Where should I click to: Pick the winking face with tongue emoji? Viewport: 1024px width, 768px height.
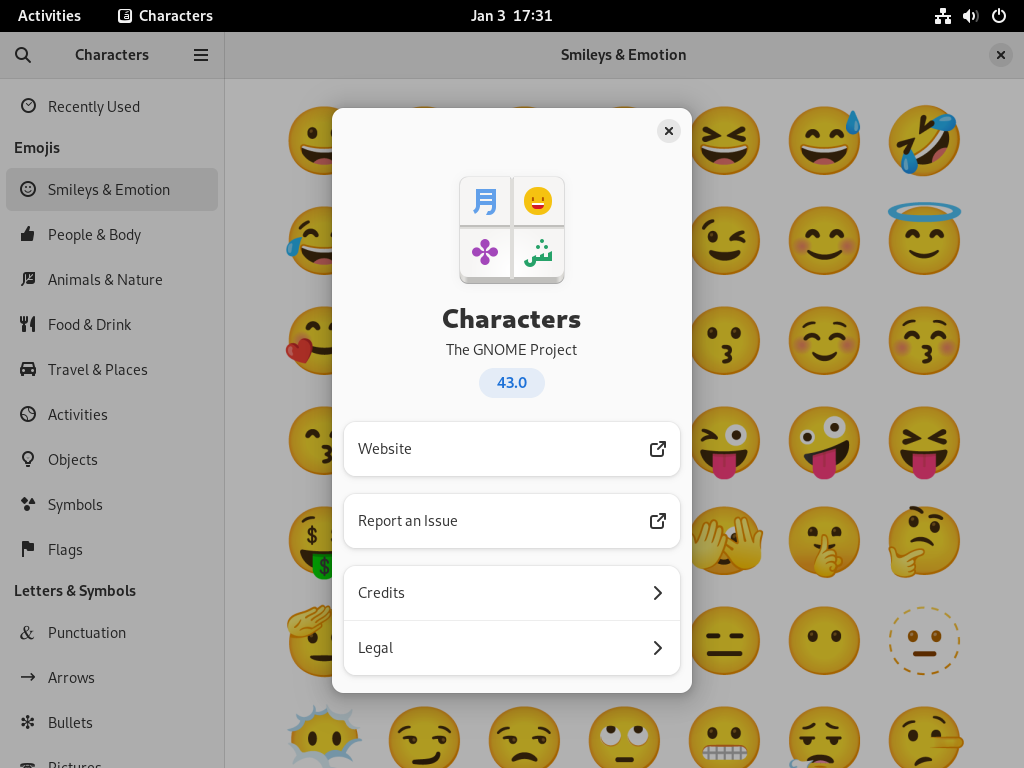(x=725, y=442)
